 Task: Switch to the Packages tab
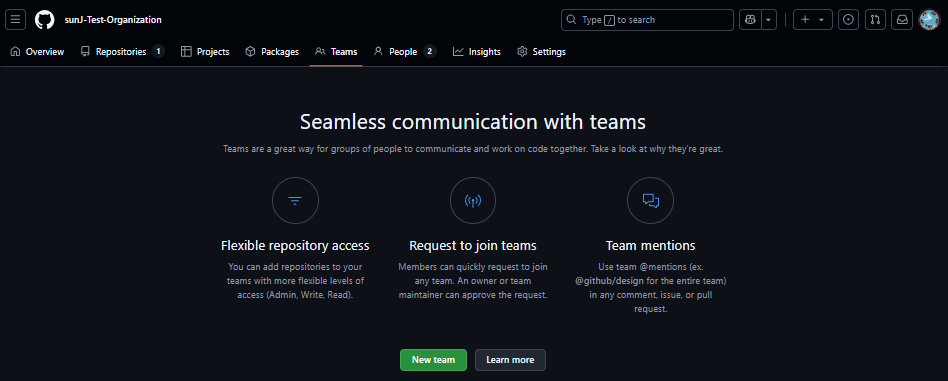tap(272, 52)
